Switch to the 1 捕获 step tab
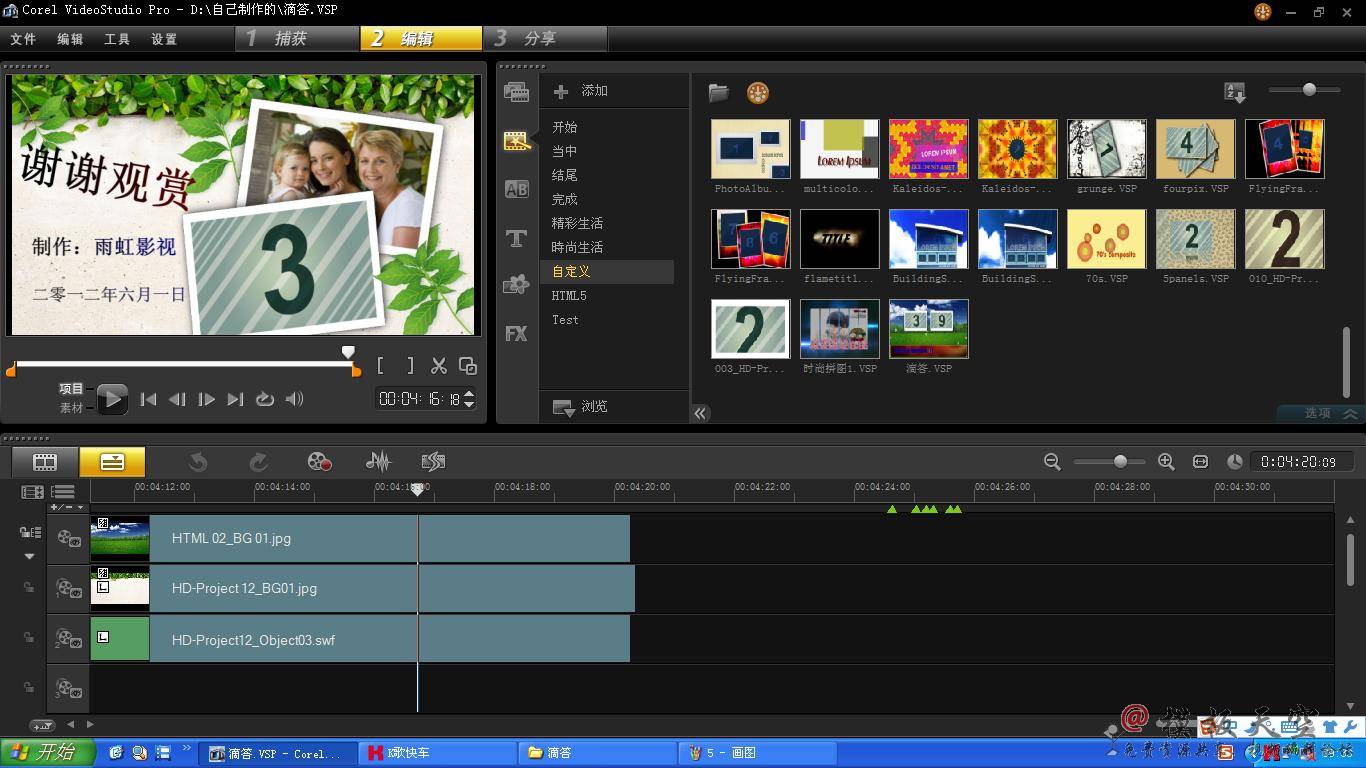 (298, 38)
